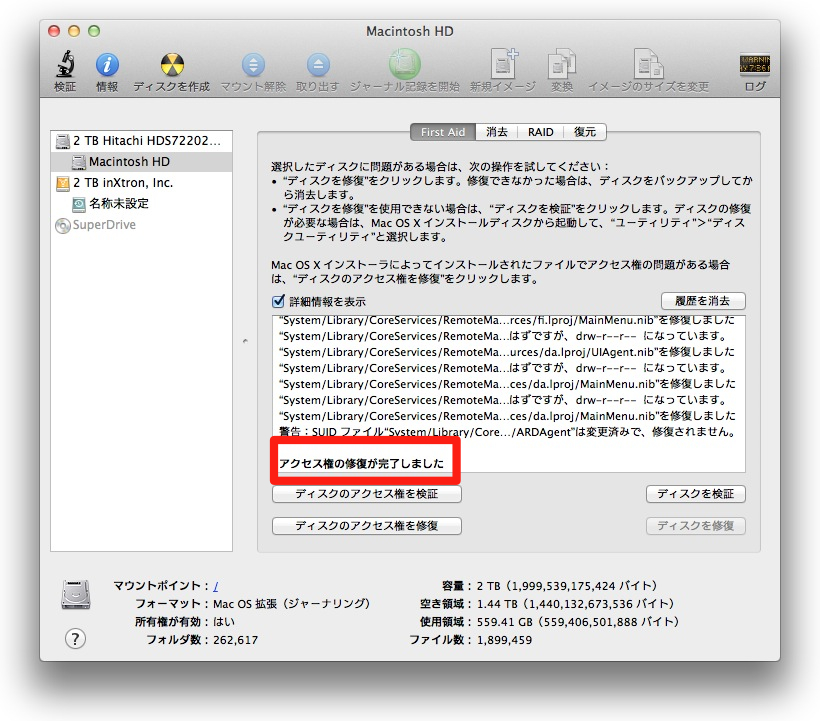Switch to the 消去 tab
Viewport: 820px width, 721px height.
(x=497, y=132)
